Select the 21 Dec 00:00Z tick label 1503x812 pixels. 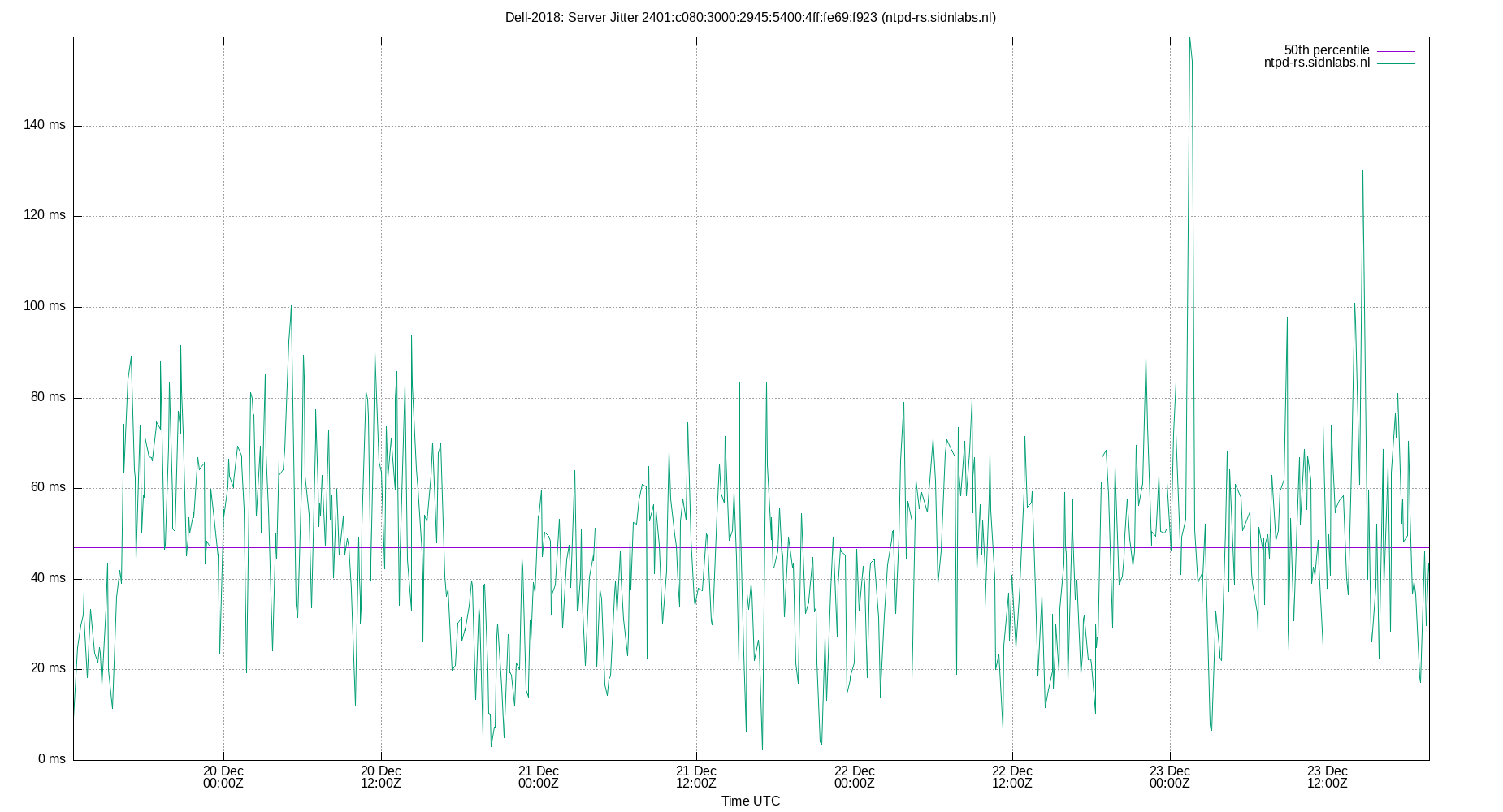tap(537, 777)
